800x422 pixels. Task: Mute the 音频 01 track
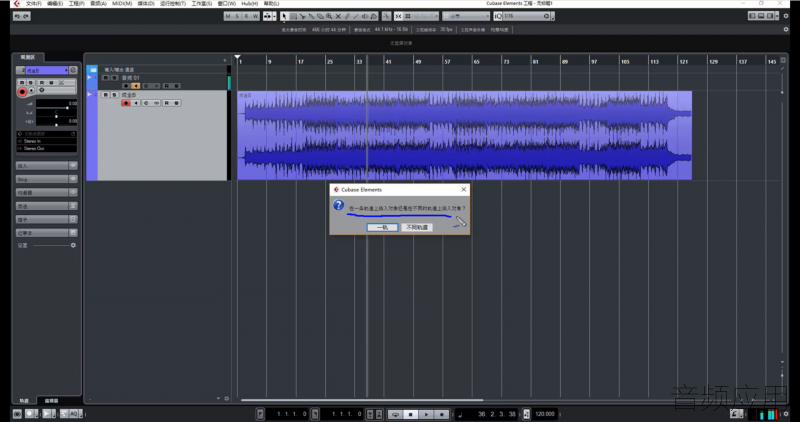[x=106, y=78]
